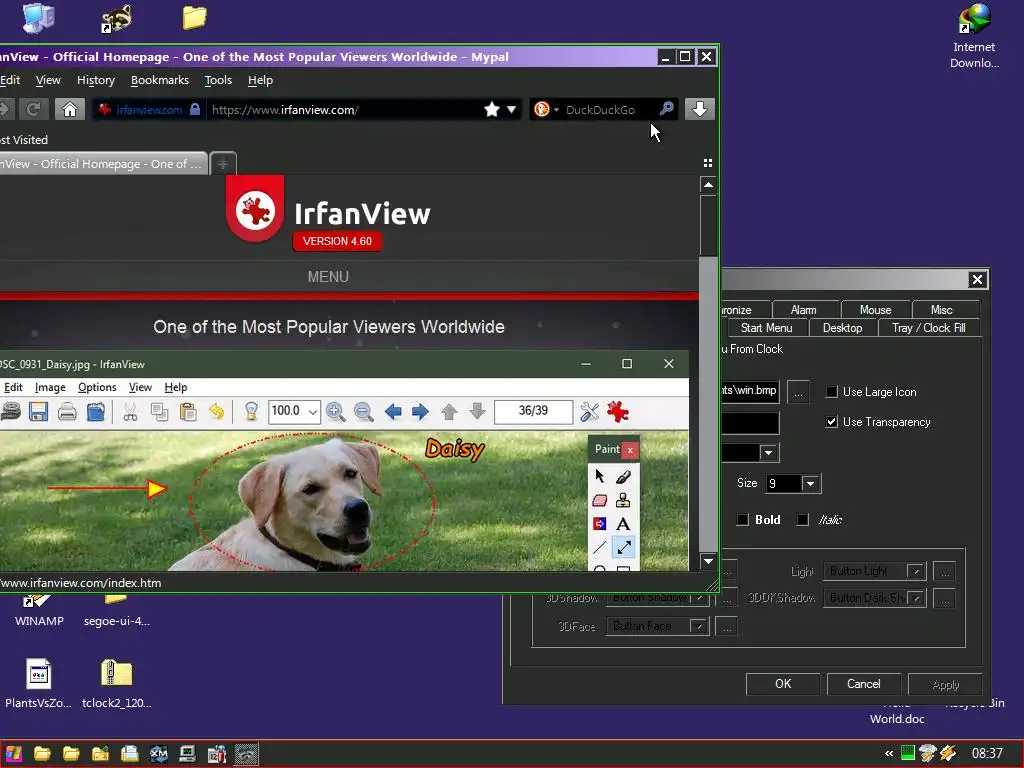1024x768 pixels.
Task: Click the Apply button
Action: point(945,684)
